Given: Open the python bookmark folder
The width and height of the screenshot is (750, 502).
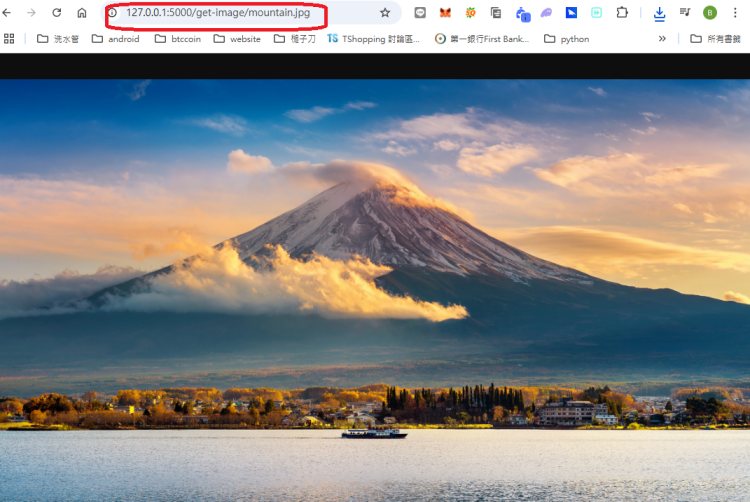Looking at the screenshot, I should (x=566, y=39).
